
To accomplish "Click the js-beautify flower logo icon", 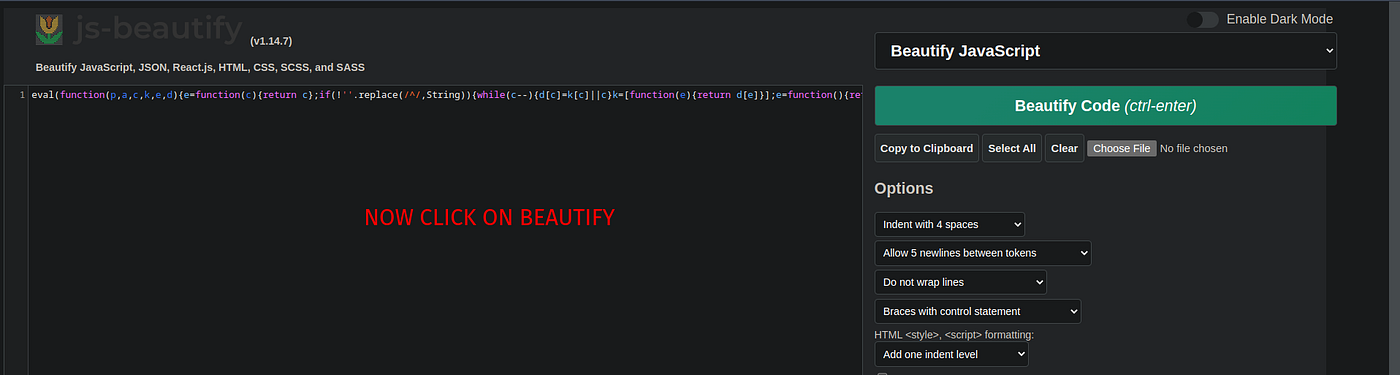I will coord(48,30).
